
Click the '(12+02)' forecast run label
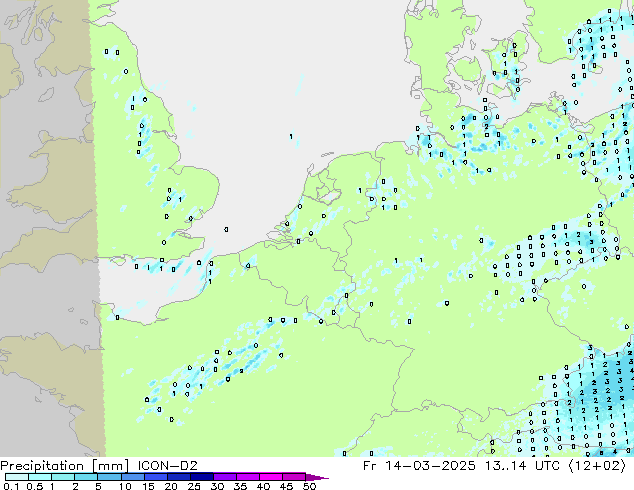(x=597, y=466)
